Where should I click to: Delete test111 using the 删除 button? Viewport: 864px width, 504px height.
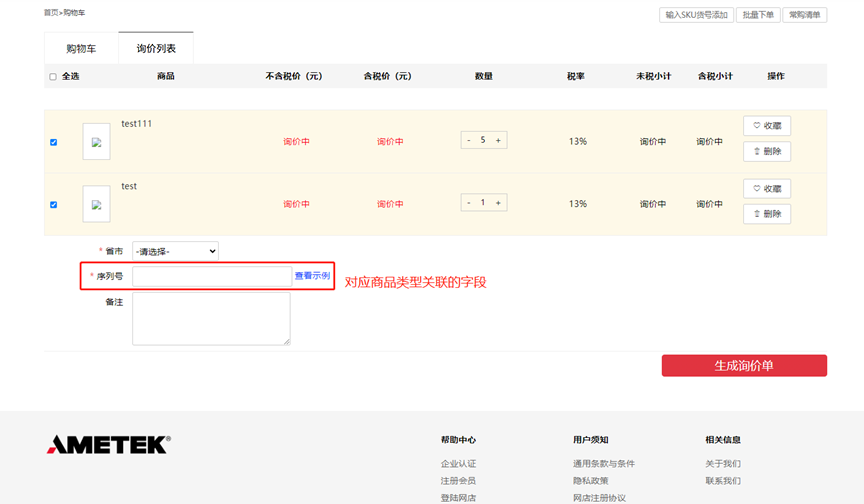point(767,152)
